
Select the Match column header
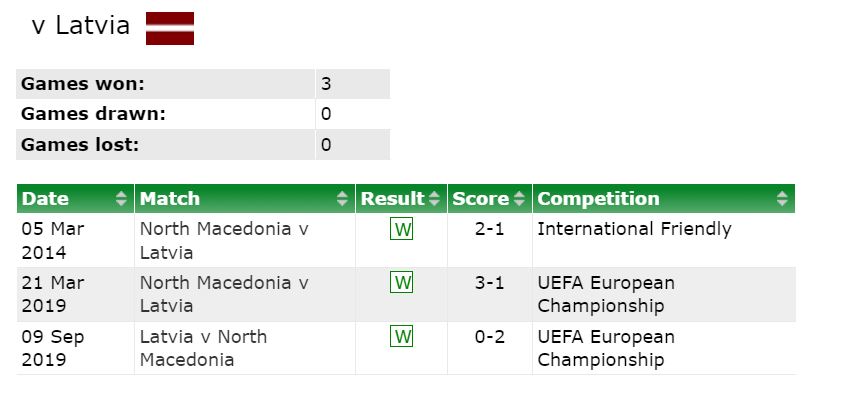pyautogui.click(x=245, y=199)
